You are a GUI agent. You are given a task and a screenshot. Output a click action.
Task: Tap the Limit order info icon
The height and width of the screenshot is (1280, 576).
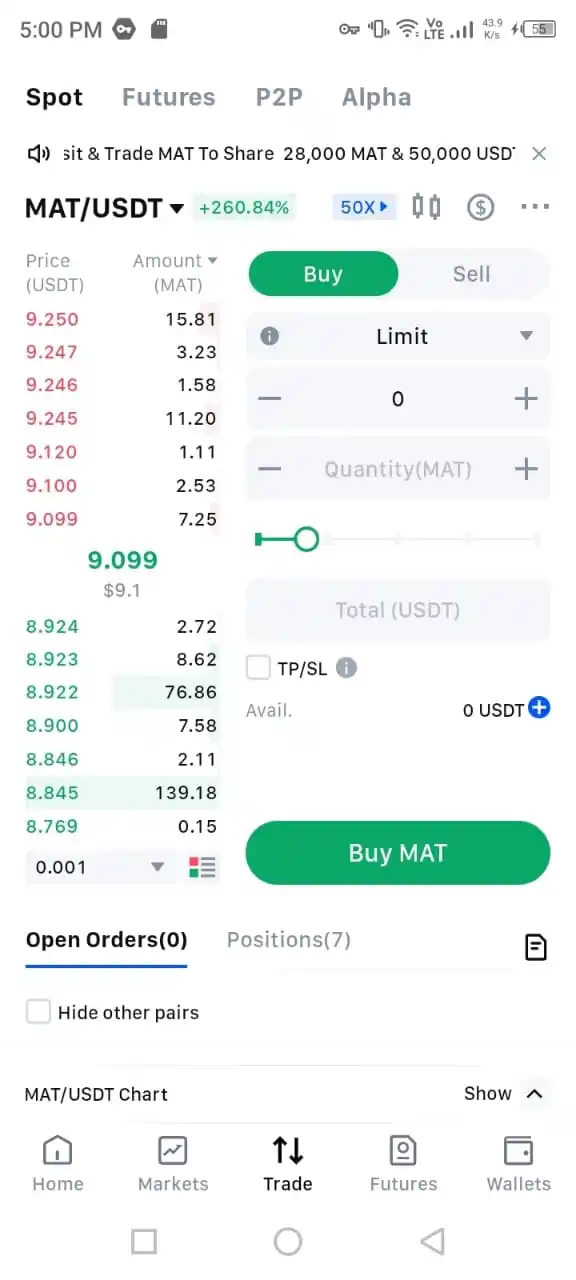click(x=269, y=336)
